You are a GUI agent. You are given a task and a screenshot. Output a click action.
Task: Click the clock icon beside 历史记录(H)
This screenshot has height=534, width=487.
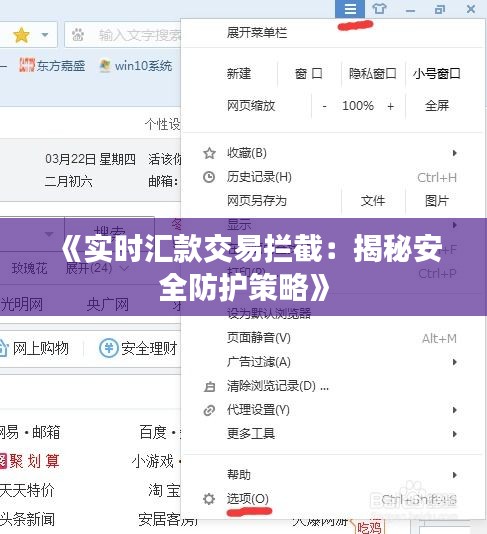coord(209,177)
